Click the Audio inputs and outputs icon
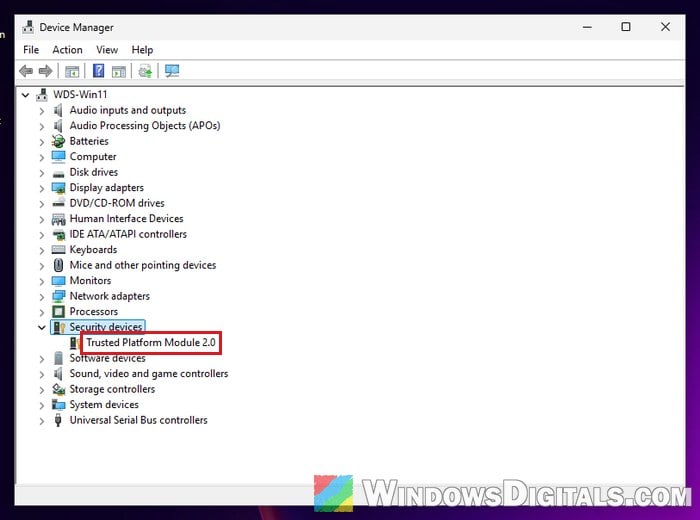Viewport: 700px width, 520px height. tap(58, 110)
